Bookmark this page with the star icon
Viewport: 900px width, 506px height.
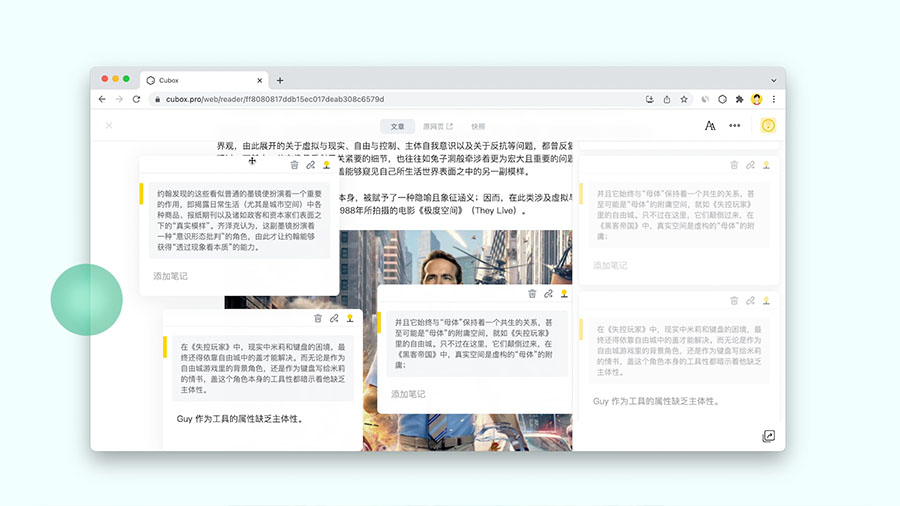pyautogui.click(x=684, y=100)
